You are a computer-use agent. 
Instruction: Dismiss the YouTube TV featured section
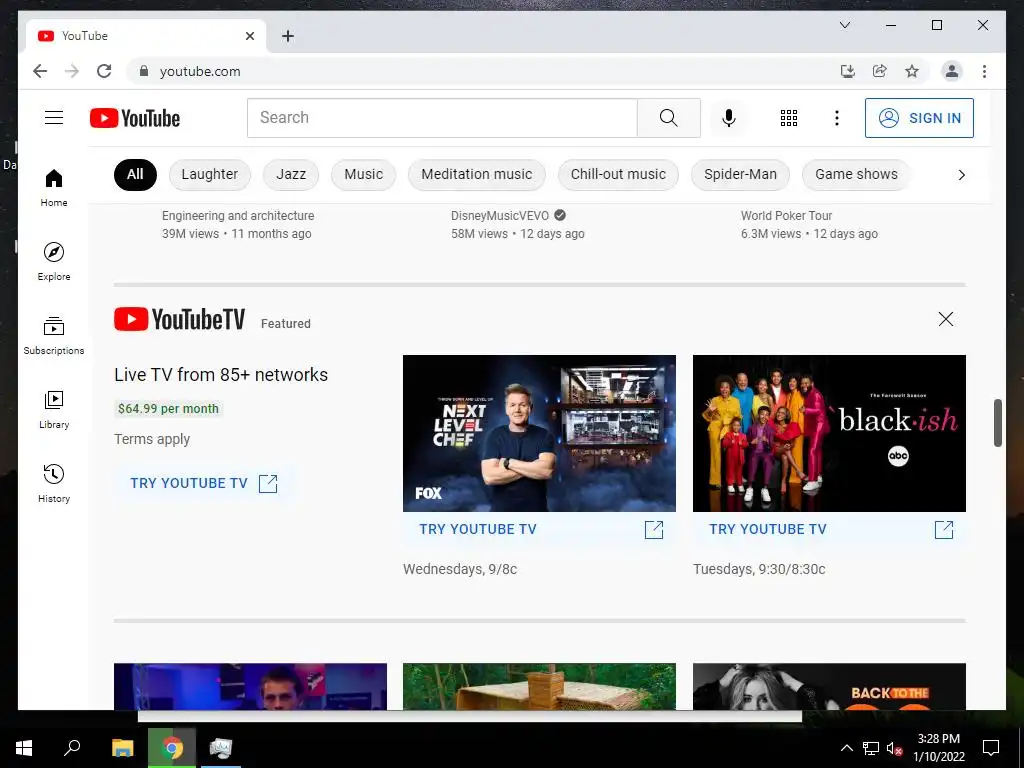[x=946, y=319]
